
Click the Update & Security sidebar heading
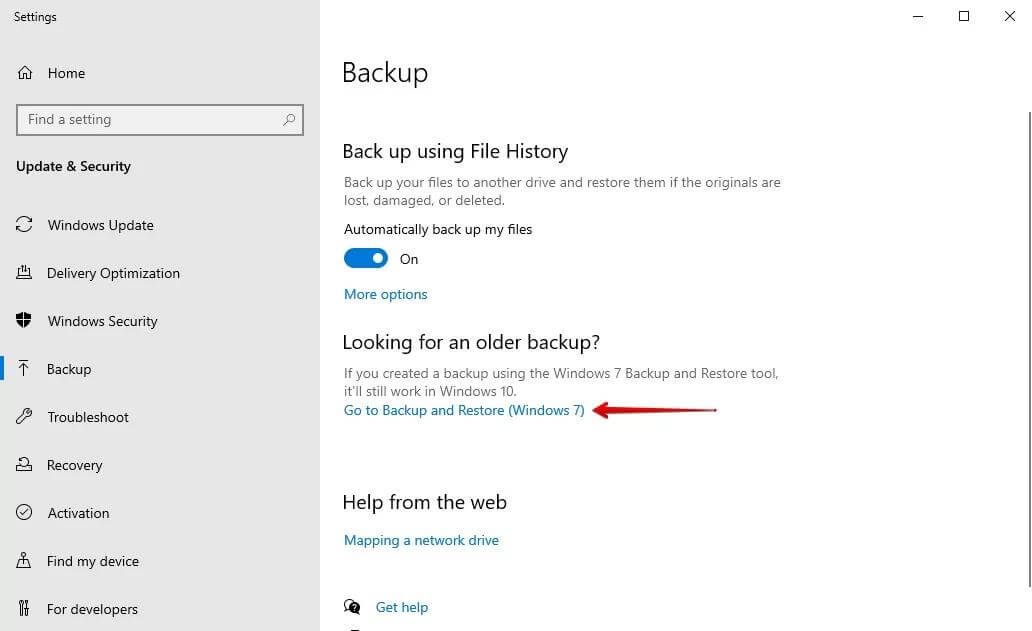73,166
